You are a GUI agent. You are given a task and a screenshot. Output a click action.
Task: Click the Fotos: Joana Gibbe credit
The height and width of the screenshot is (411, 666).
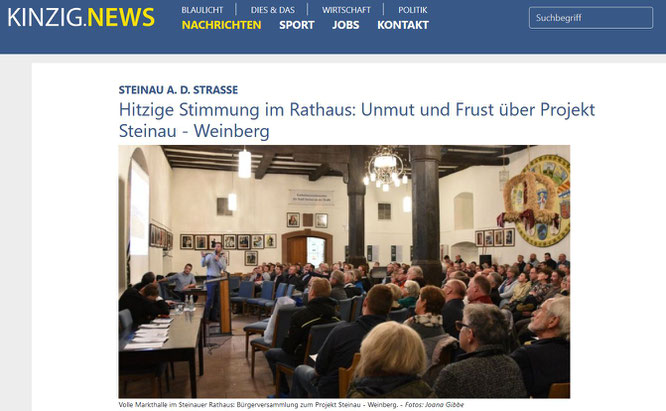tap(434, 405)
